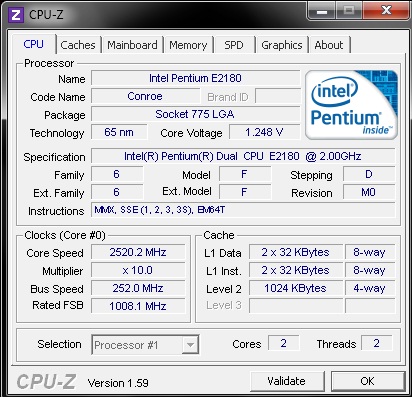Click the Validate button
The height and width of the screenshot is (397, 412).
click(x=287, y=381)
